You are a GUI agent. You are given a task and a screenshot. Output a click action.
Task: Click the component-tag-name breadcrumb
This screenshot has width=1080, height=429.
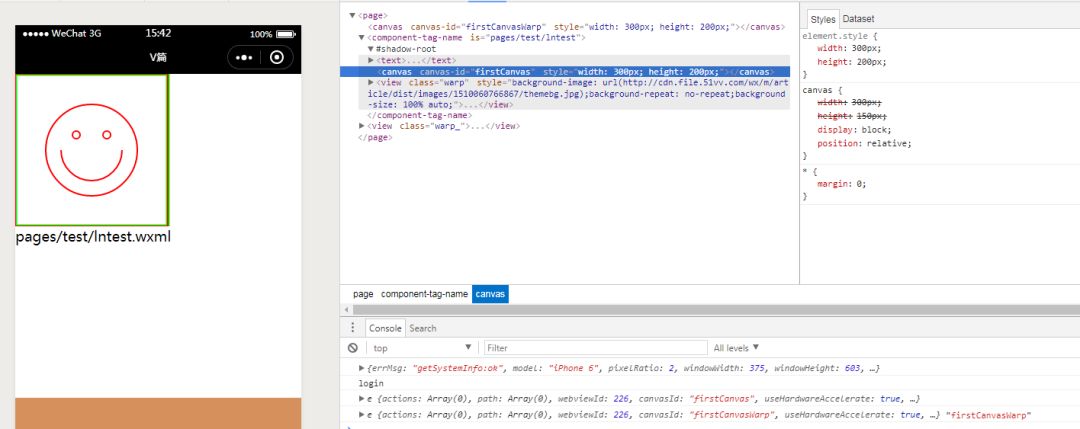[x=424, y=294]
